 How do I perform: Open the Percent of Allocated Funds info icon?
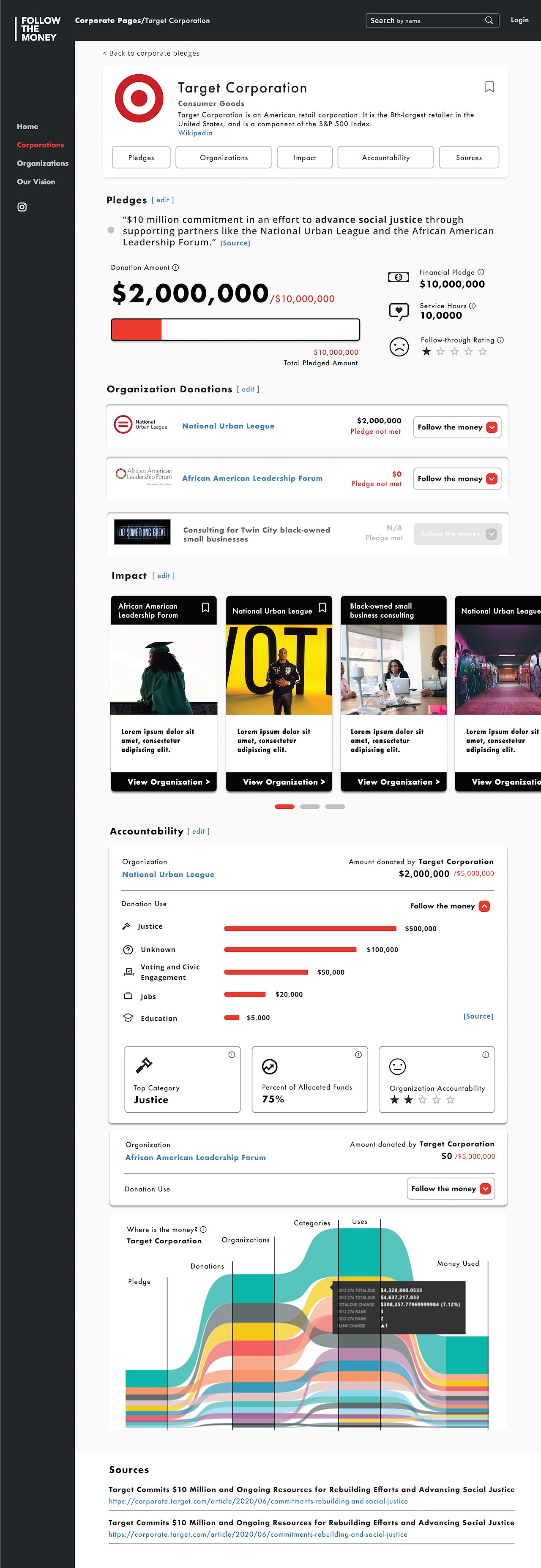[x=358, y=1055]
